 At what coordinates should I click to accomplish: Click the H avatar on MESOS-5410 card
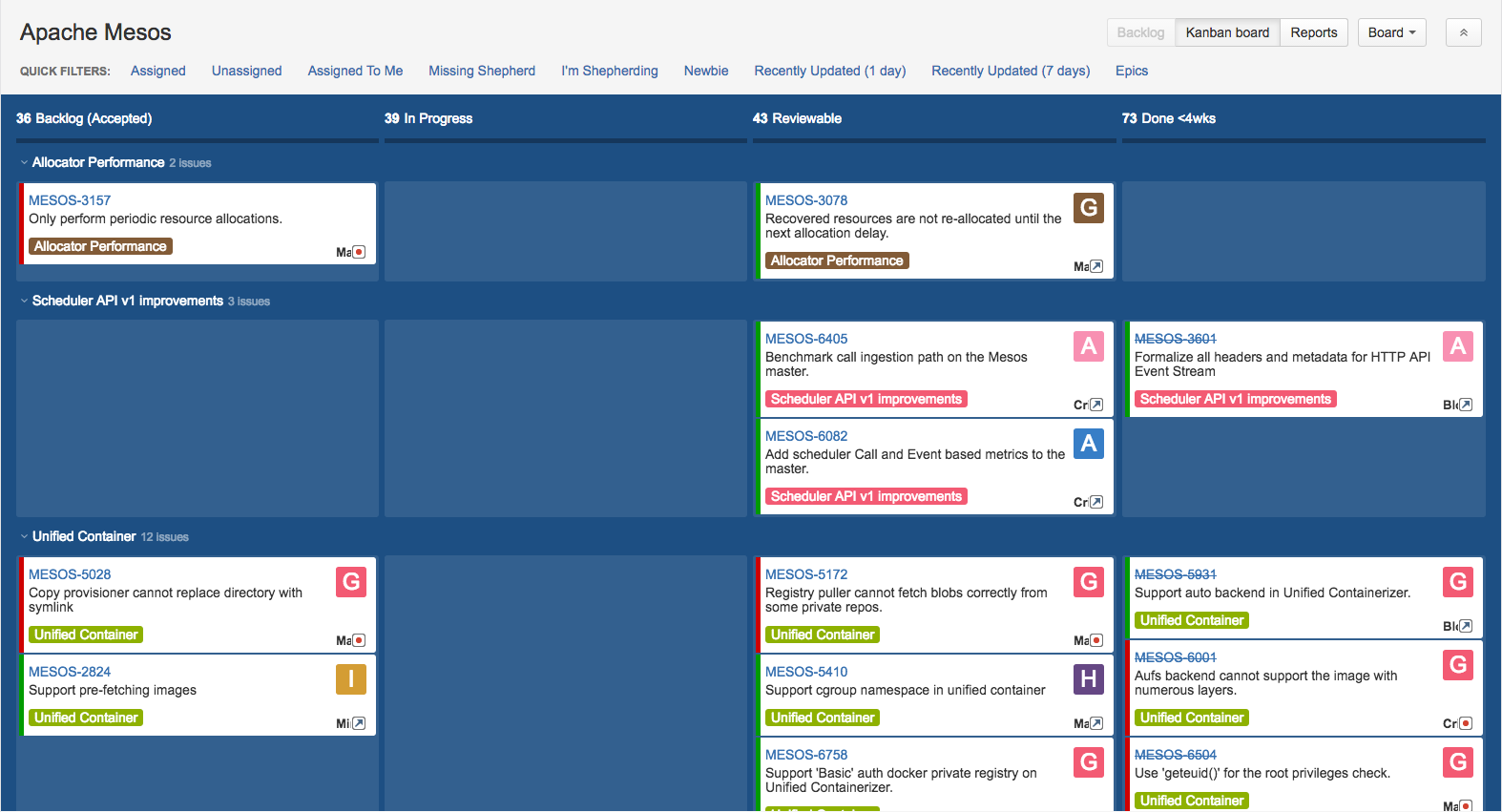pyautogui.click(x=1089, y=679)
